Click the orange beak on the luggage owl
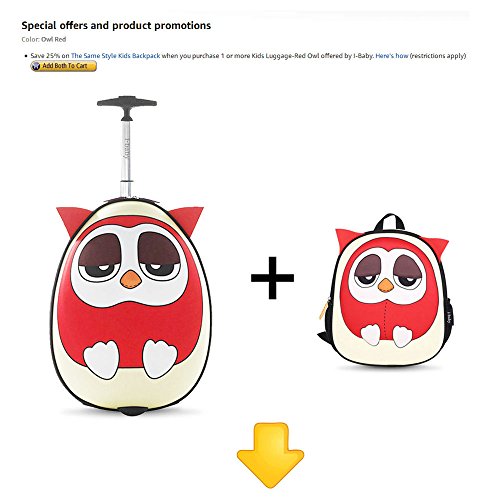 [131, 279]
